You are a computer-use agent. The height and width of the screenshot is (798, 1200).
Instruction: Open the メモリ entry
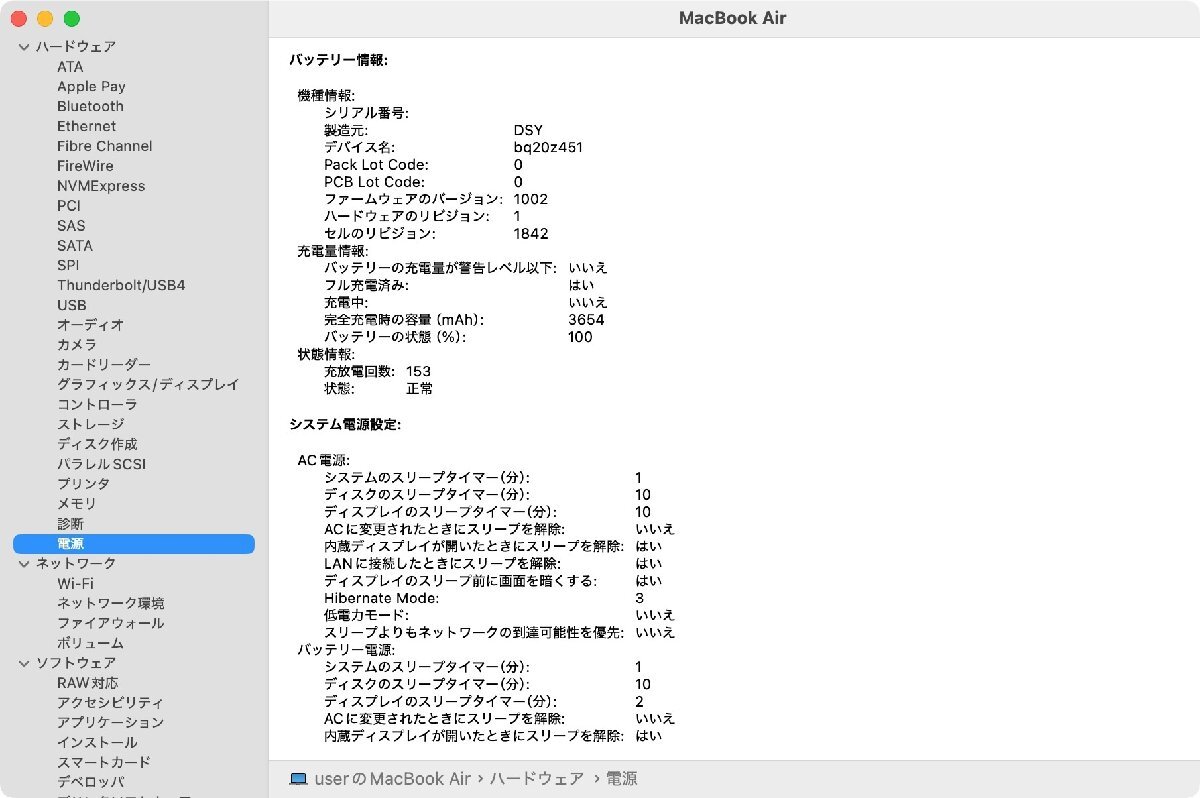coord(76,503)
